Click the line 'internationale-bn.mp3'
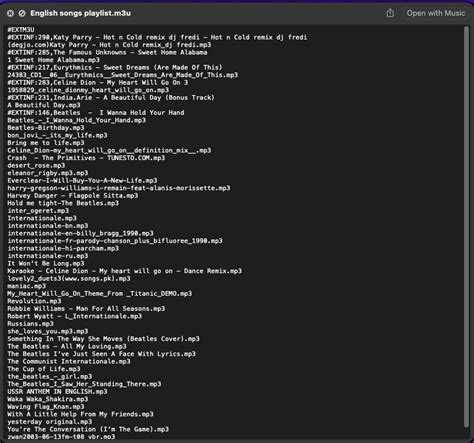 (48, 226)
